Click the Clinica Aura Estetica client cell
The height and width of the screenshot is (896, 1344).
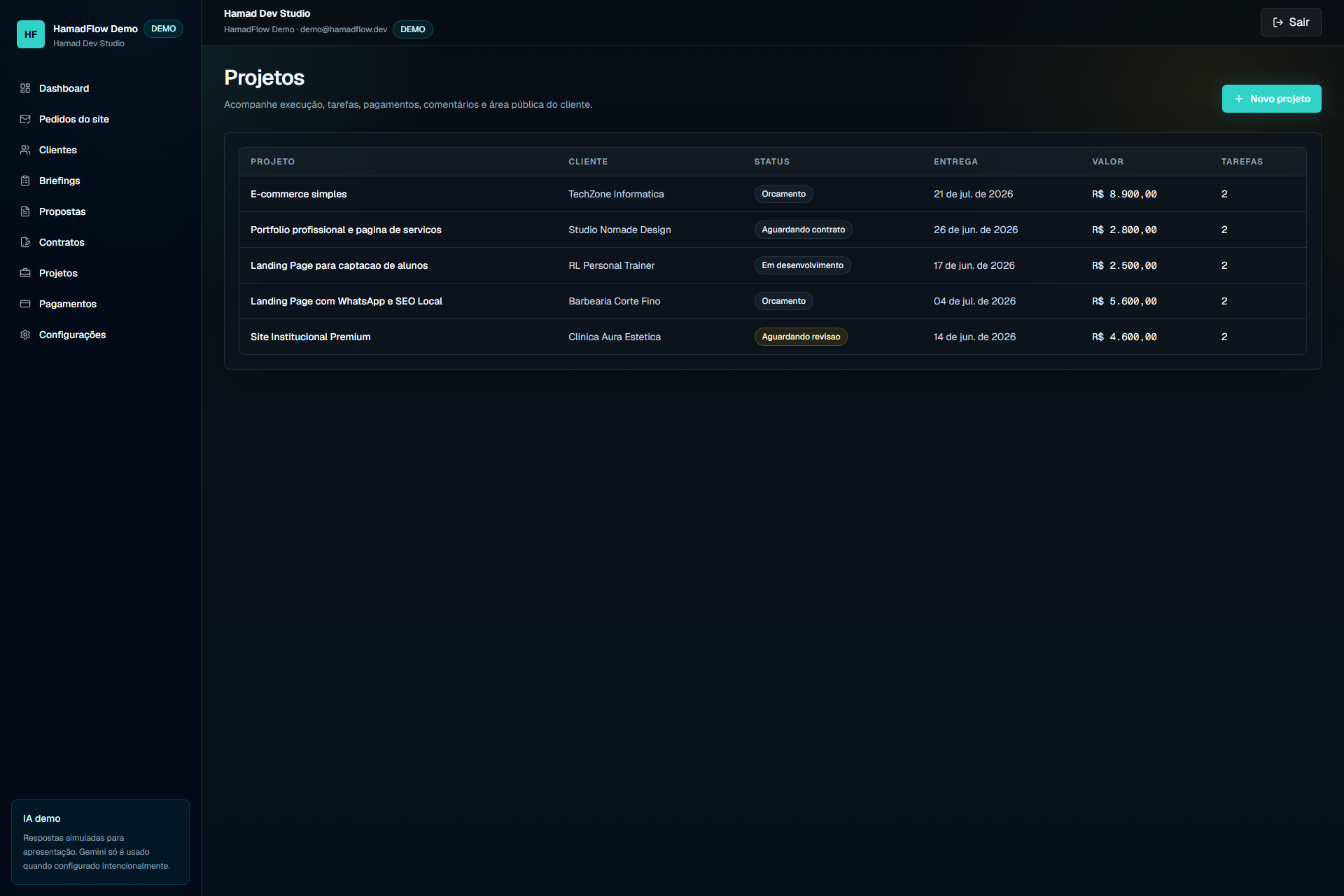point(614,337)
